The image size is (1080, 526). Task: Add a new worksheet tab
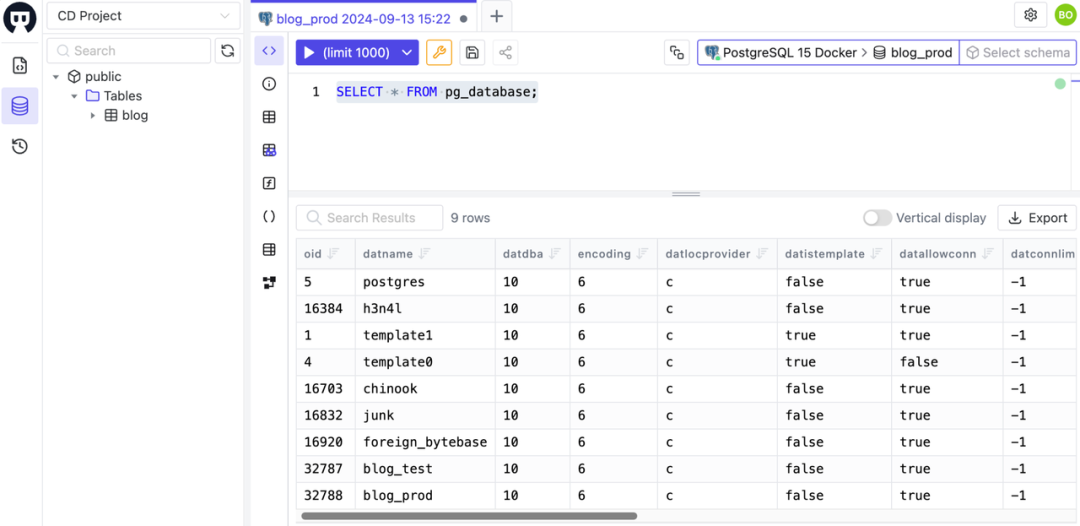pyautogui.click(x=497, y=17)
